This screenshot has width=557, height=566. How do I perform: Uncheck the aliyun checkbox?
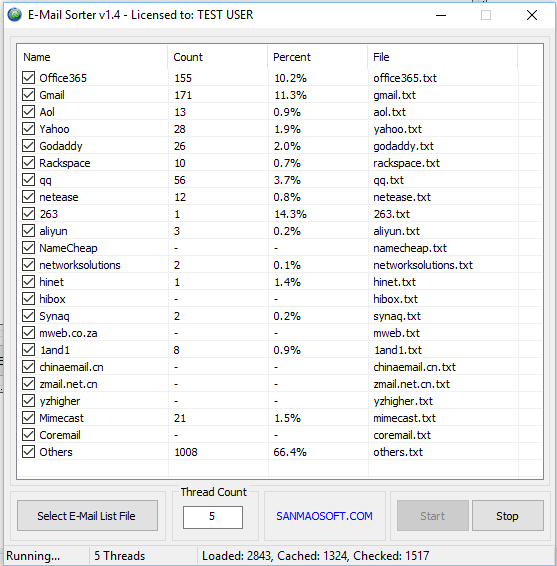coord(29,231)
